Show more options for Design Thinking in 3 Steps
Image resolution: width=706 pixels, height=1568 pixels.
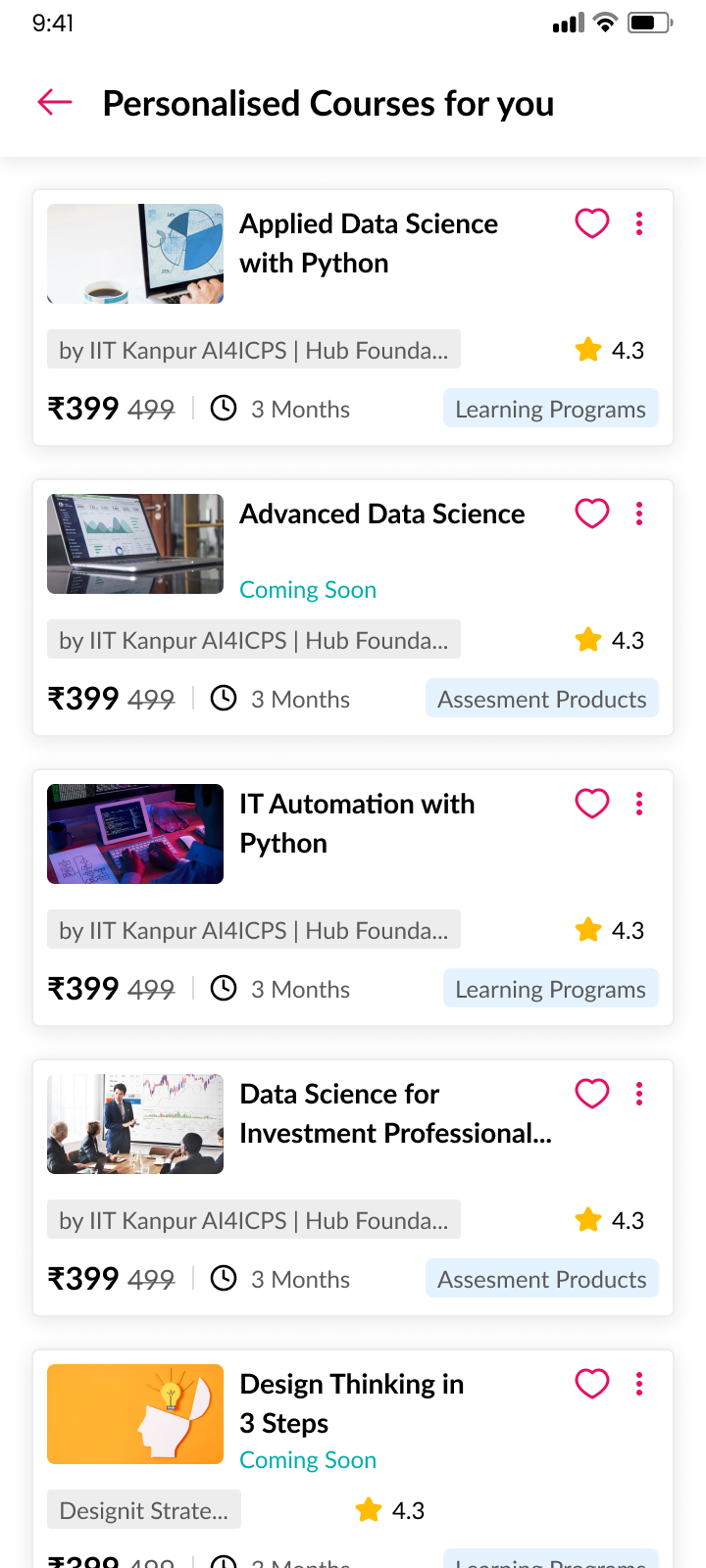pyautogui.click(x=639, y=1384)
